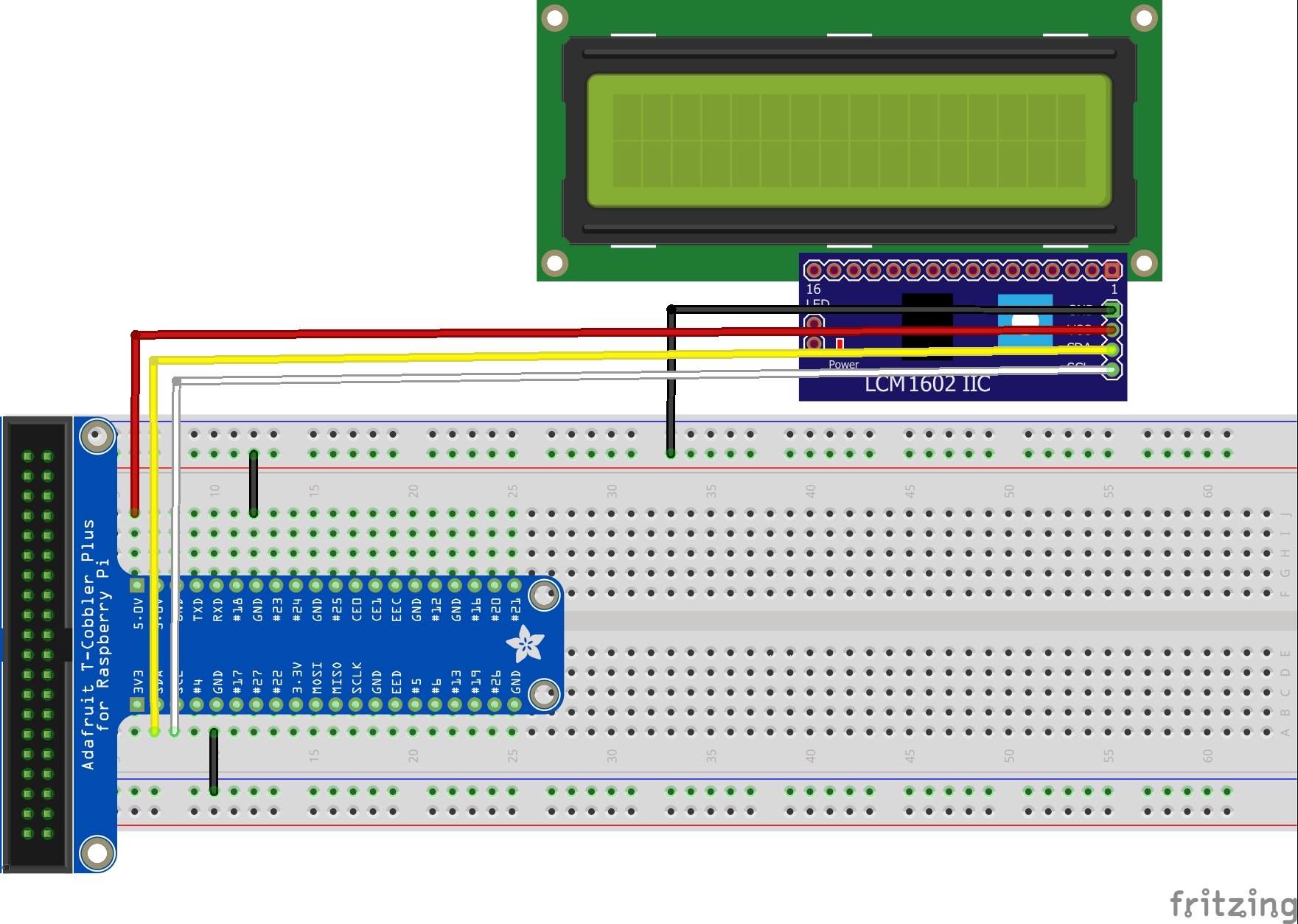1298x924 pixels.
Task: Click the CE1 label on the T-Cobbler
Action: click(377, 609)
